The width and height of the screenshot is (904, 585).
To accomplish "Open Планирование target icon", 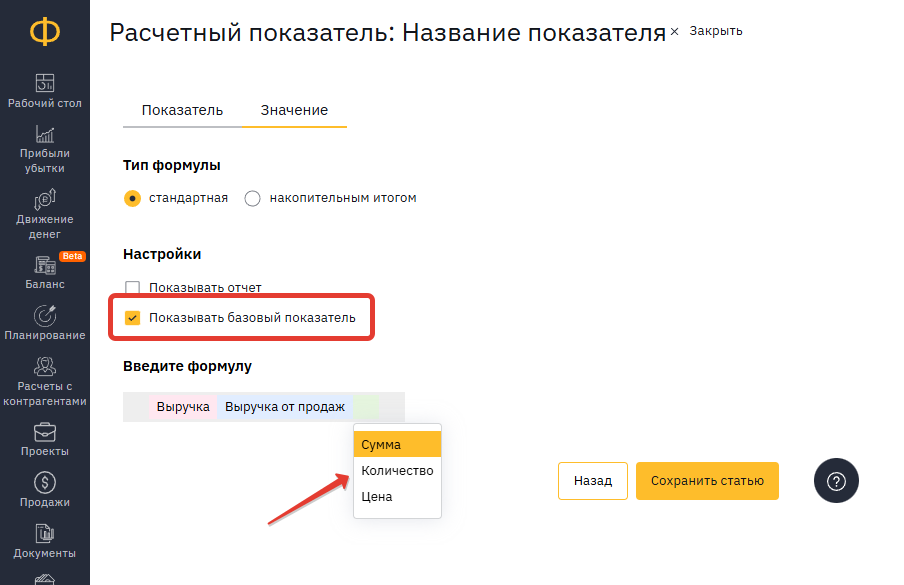I will (x=45, y=315).
